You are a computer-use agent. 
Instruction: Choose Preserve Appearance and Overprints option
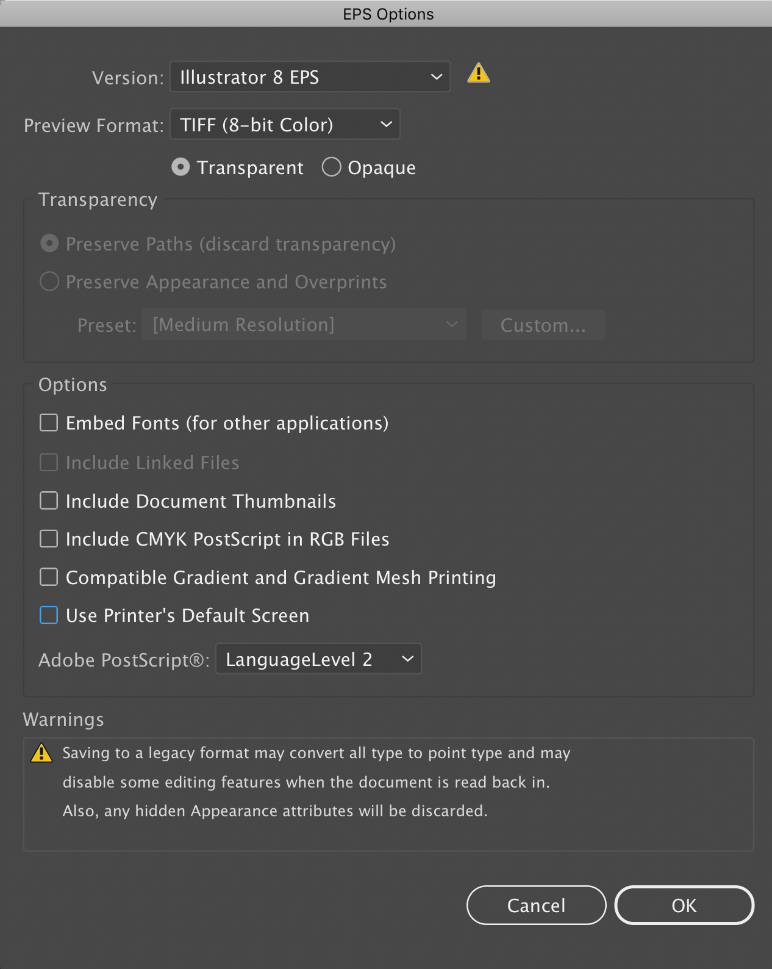pyautogui.click(x=49, y=282)
